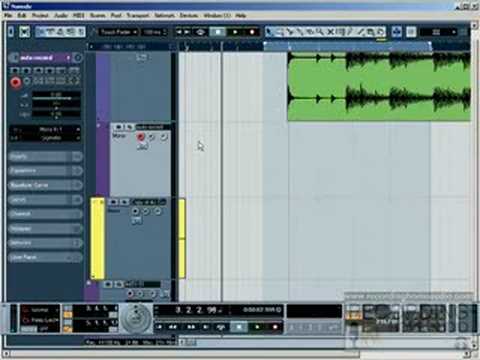This screenshot has height=360, width=480.
Task: Click the toolbar Record button
Action: click(x=252, y=32)
